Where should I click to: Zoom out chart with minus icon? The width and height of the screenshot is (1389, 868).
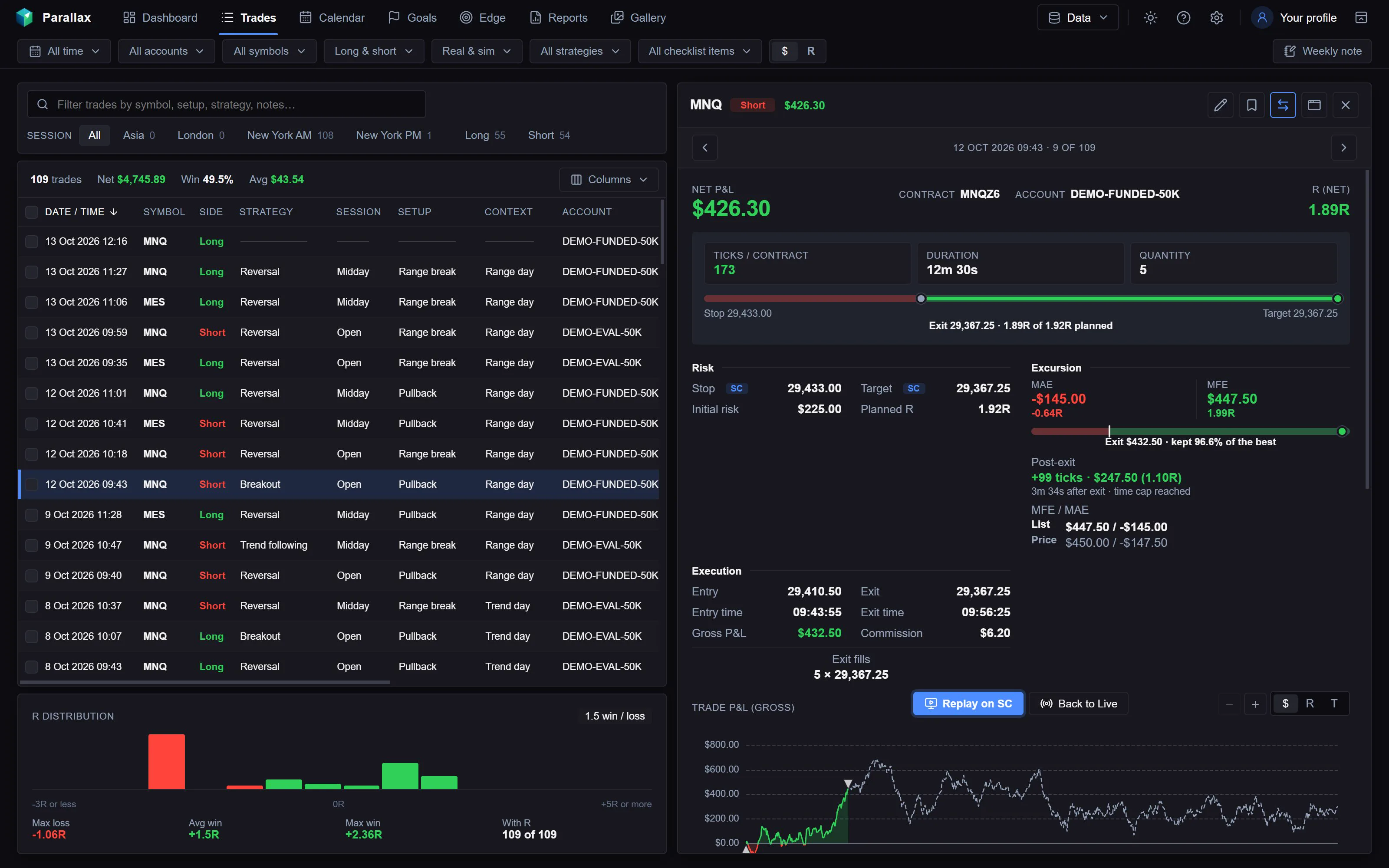pyautogui.click(x=1229, y=704)
